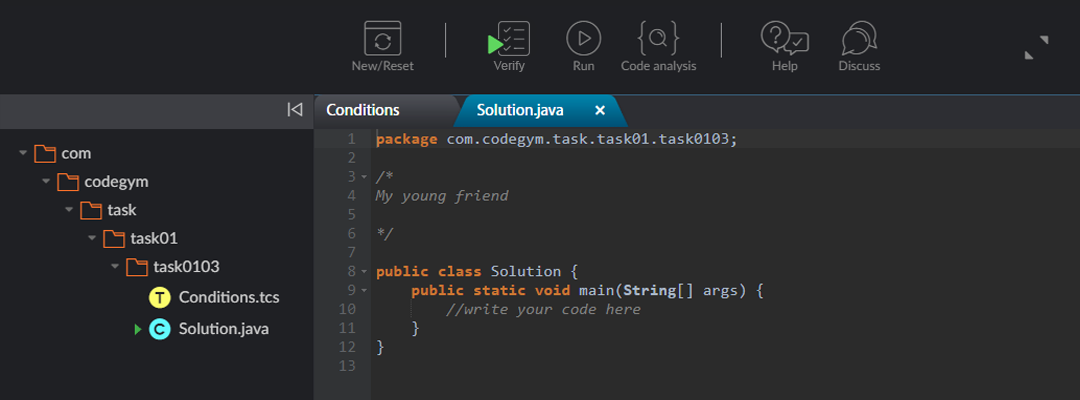
Task: Click the yellow T icon of Conditions.tcs
Action: click(x=159, y=297)
